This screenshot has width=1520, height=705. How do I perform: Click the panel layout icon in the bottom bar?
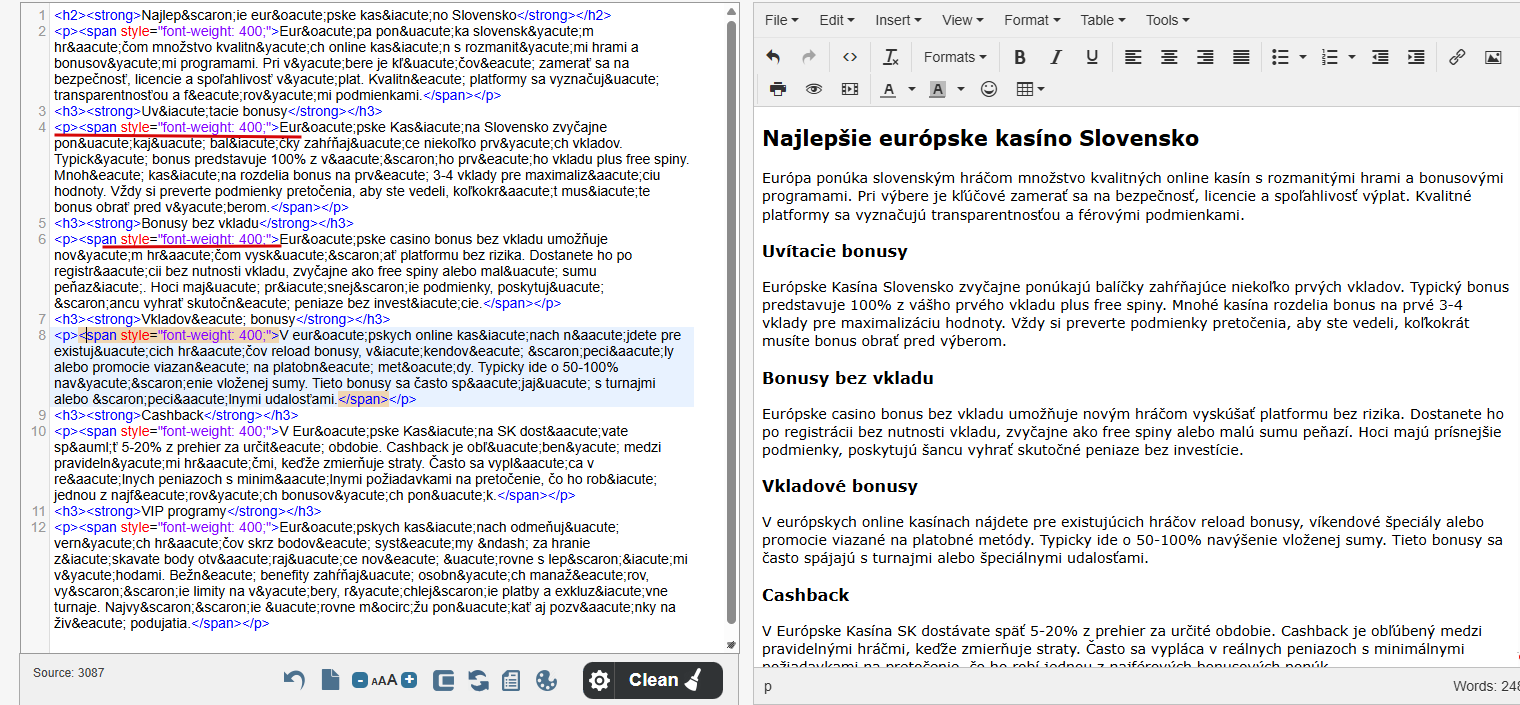click(444, 680)
